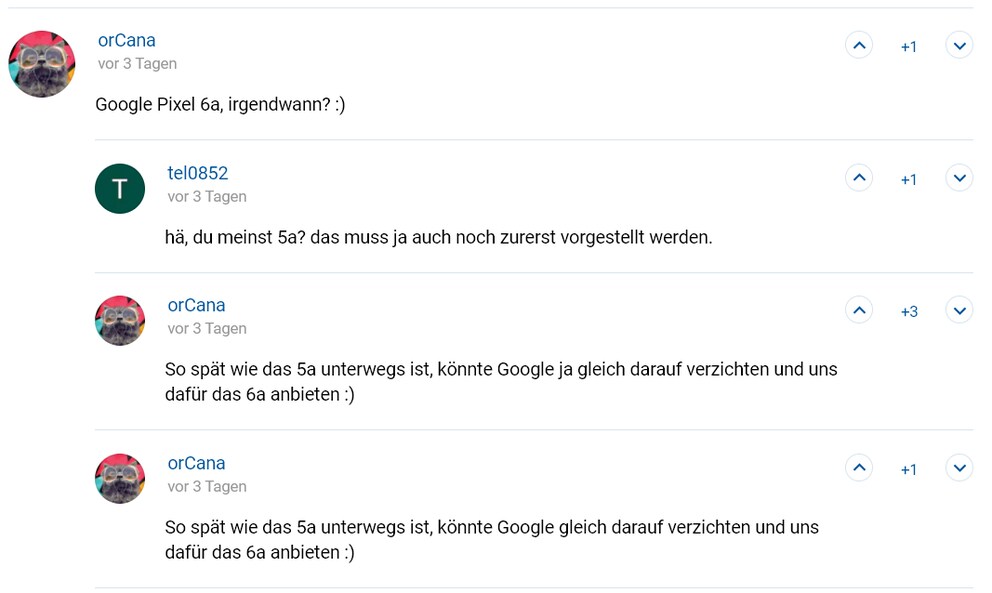Click the +3 vote score
Viewport: 992px width, 593px height.
pos(909,311)
